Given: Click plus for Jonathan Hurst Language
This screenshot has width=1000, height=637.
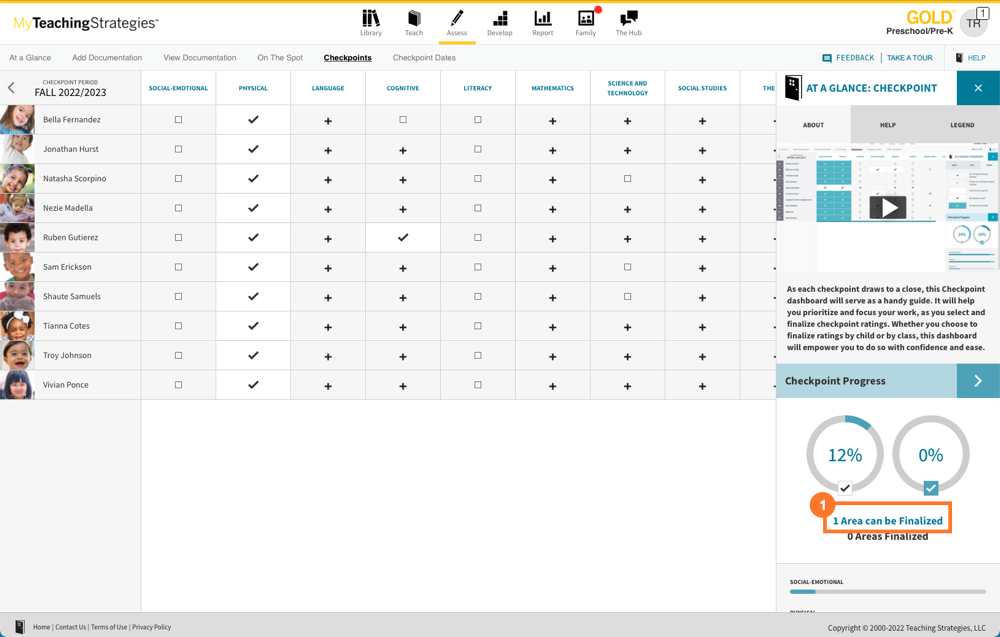Looking at the screenshot, I should [x=328, y=150].
